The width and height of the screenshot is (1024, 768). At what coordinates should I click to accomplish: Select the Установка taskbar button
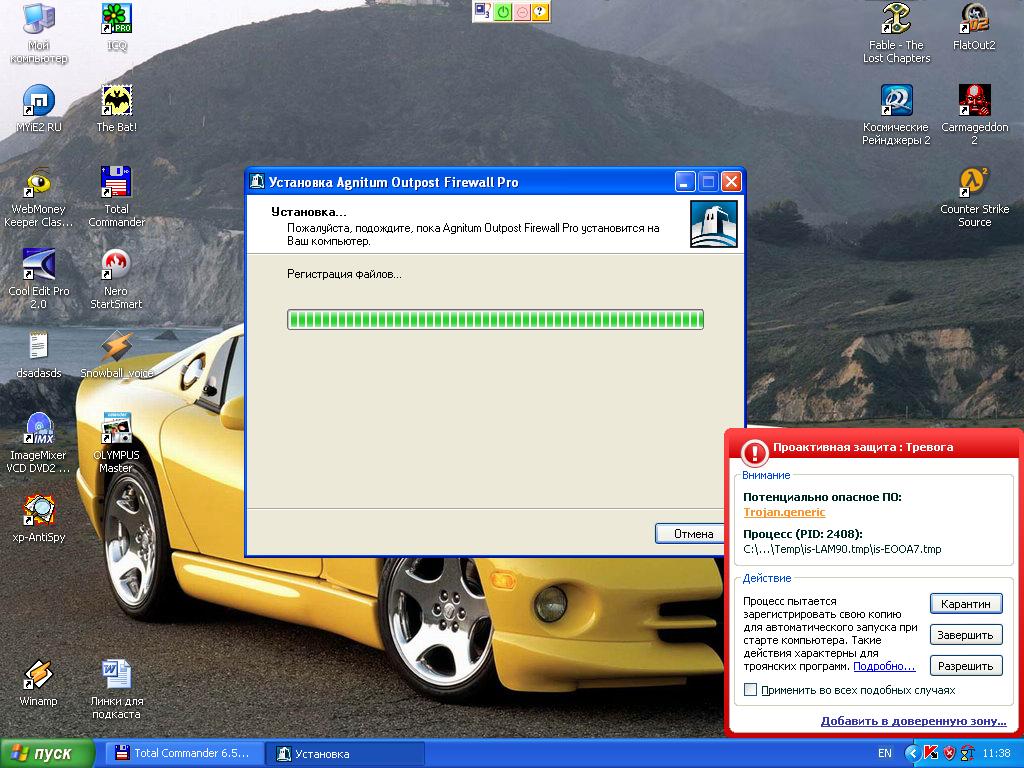[x=346, y=754]
